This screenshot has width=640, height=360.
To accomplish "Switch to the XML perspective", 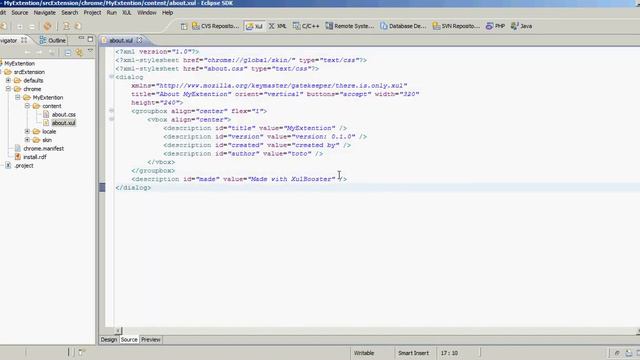I will pos(277,26).
